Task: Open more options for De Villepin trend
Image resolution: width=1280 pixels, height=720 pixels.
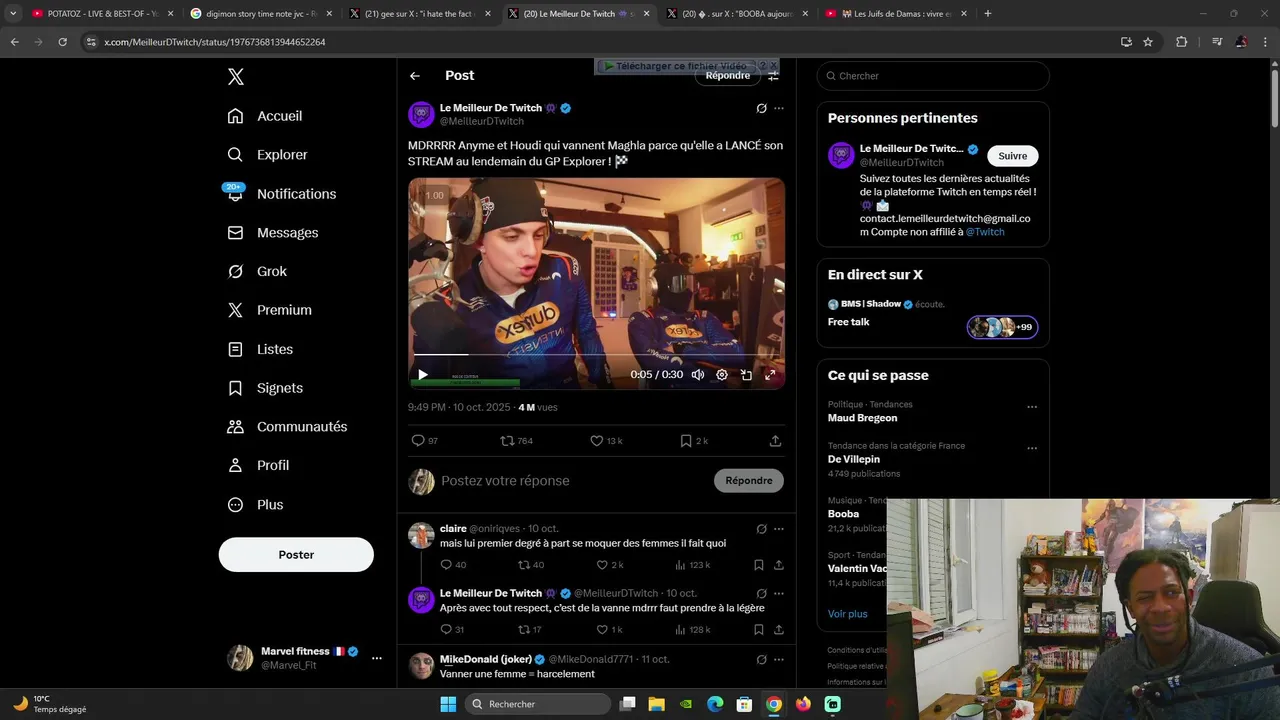Action: pyautogui.click(x=1032, y=448)
